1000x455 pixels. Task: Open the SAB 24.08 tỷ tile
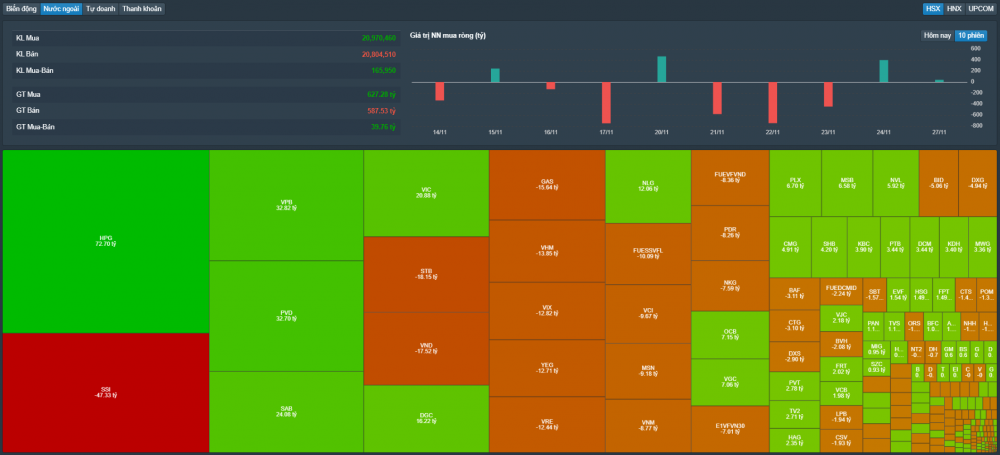286,412
